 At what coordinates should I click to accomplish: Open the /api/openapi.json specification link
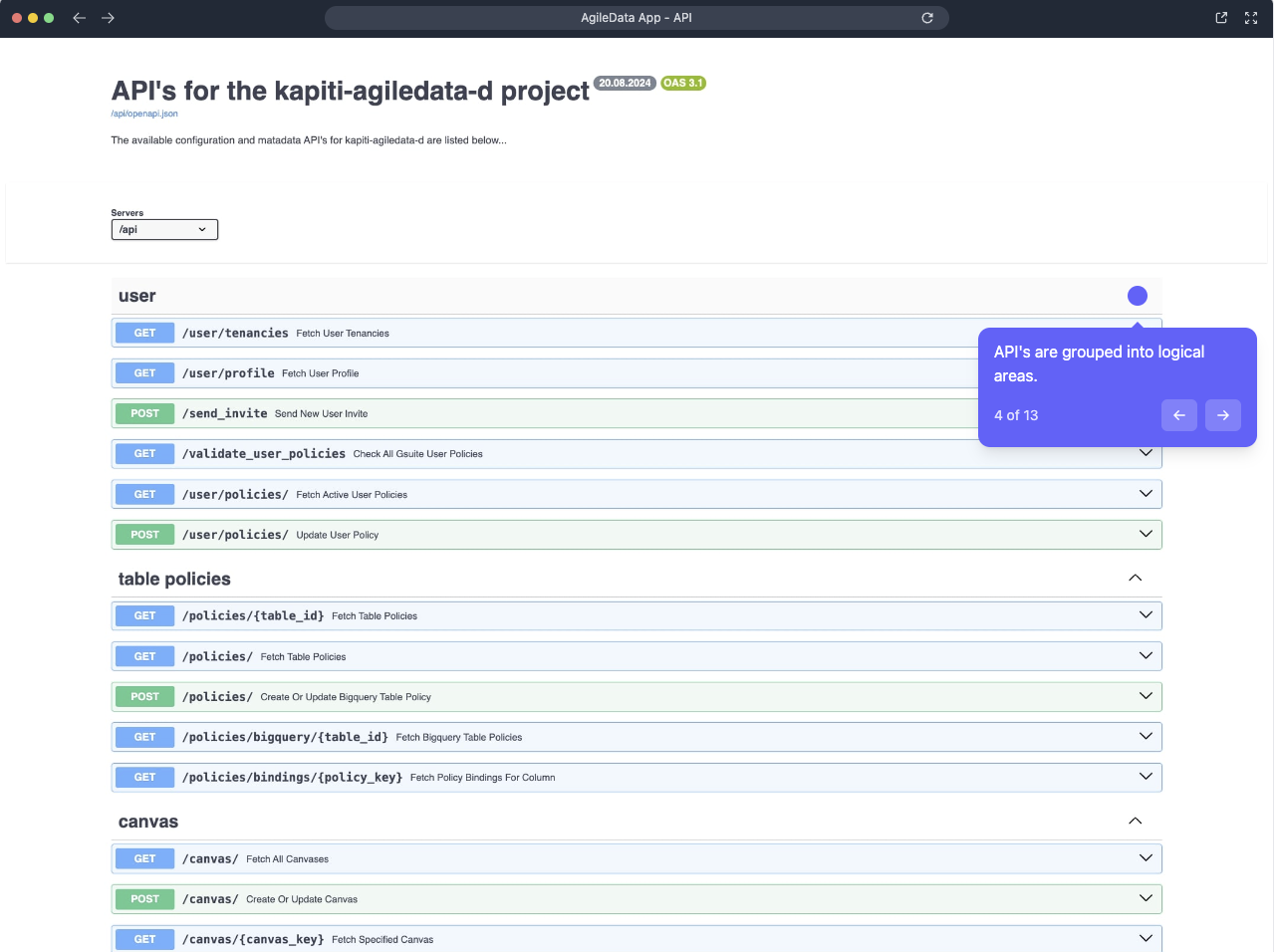(x=143, y=114)
